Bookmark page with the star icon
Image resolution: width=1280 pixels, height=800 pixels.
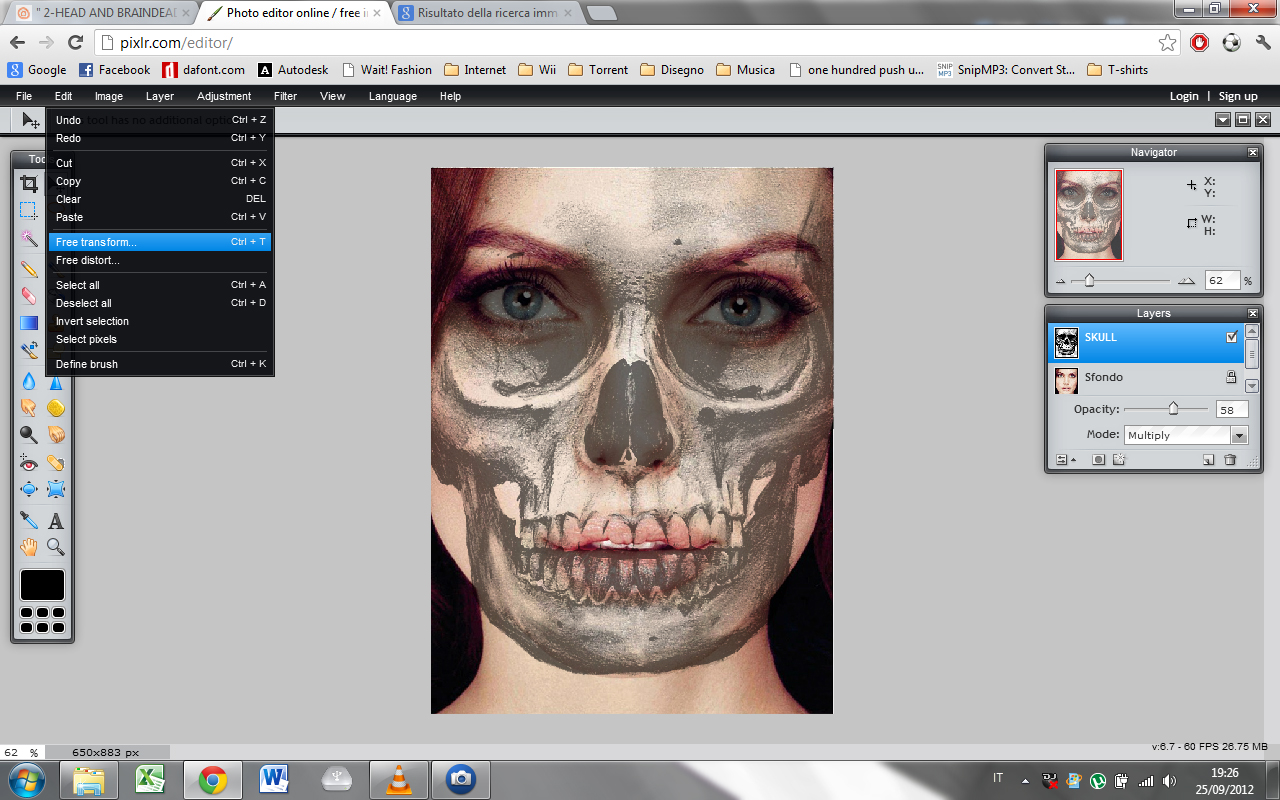[x=1167, y=42]
